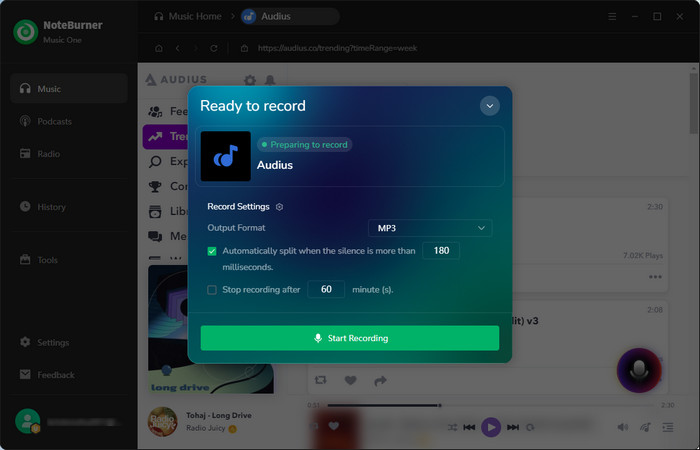Open Feedback in the sidebar

[x=69, y=375]
